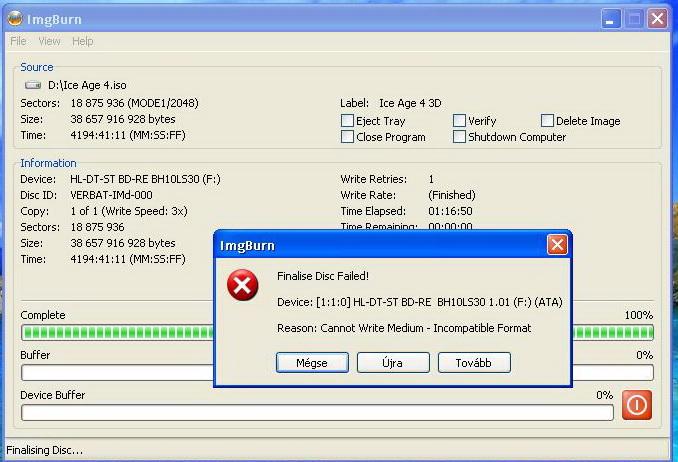Click the Mégse button
Screen dimensions: 678x462
coord(312,363)
